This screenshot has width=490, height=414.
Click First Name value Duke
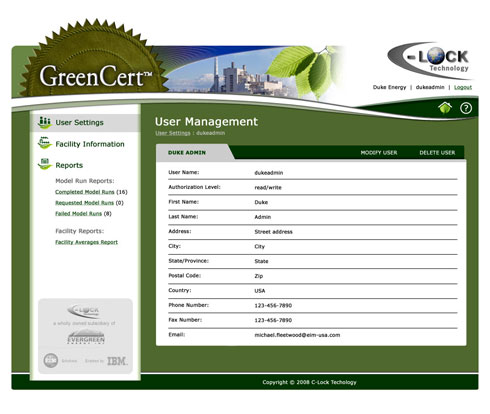click(x=261, y=202)
